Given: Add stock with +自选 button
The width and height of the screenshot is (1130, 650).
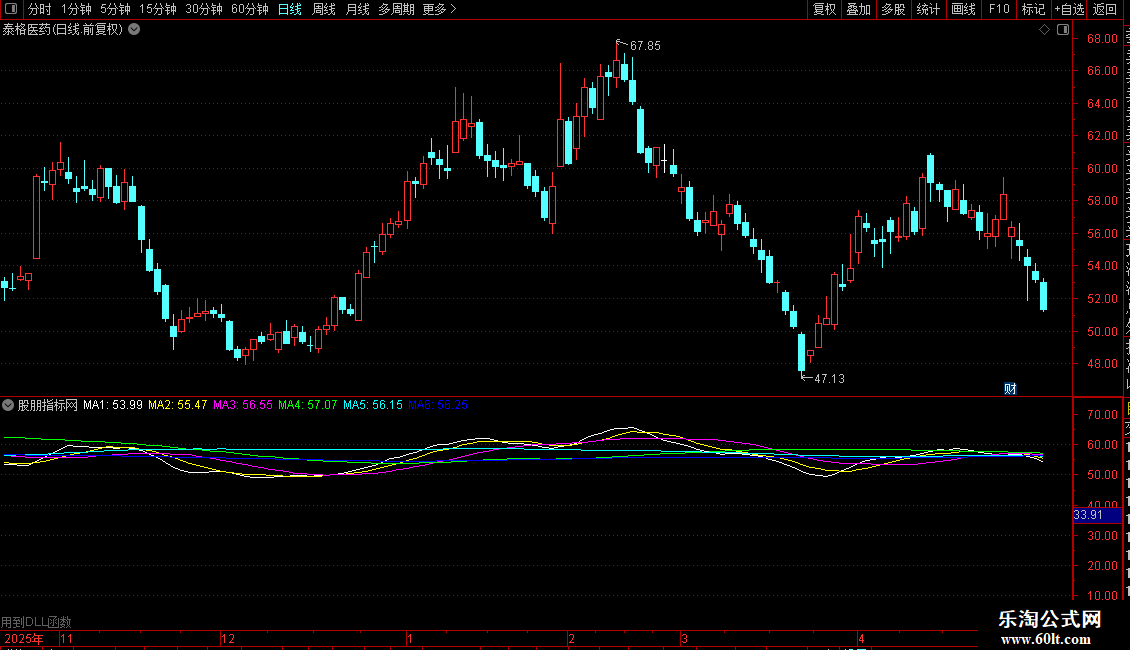Looking at the screenshot, I should coord(1069,9).
